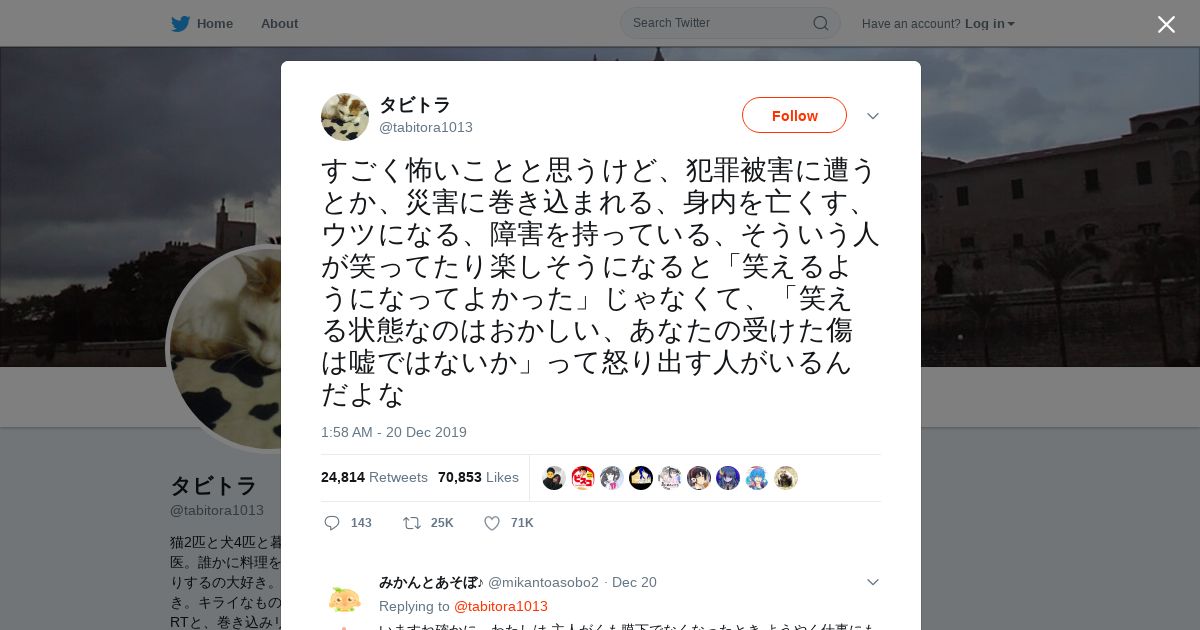Open the @tabitora1013 reply mention link
Screen dimensions: 1200x630
501,606
